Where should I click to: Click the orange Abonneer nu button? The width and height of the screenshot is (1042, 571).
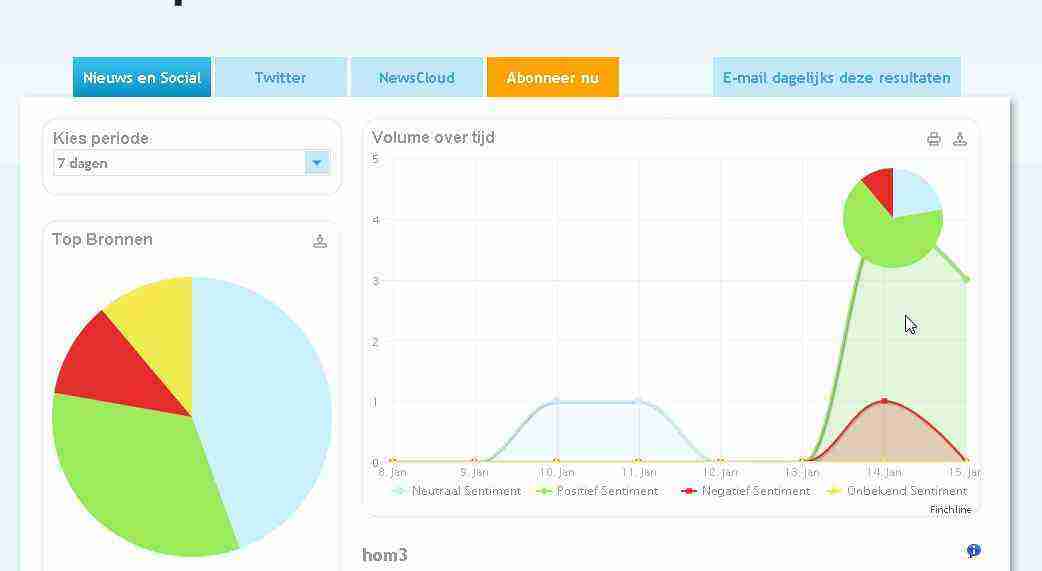(x=552, y=78)
